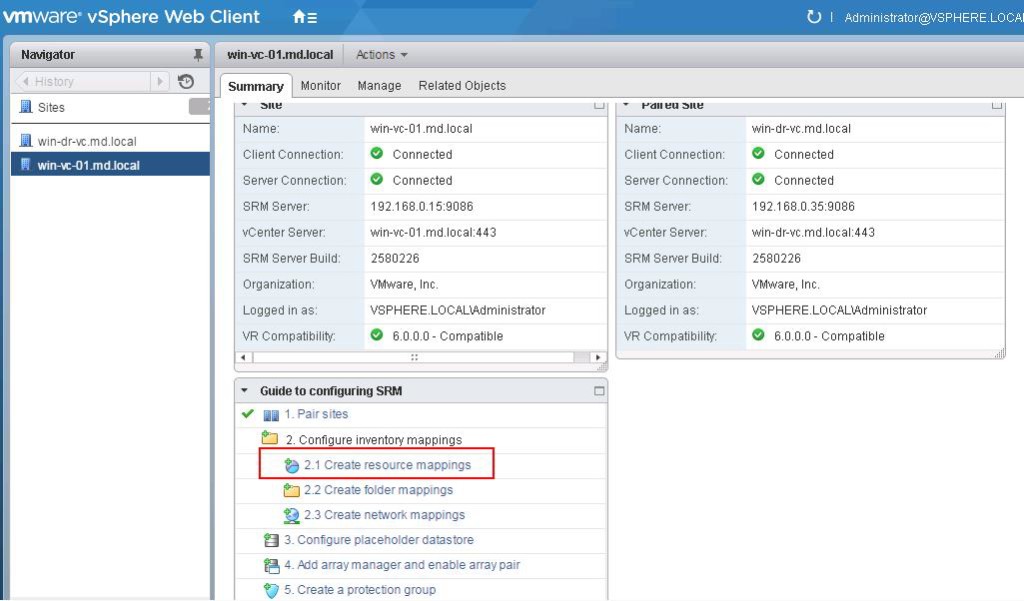The image size is (1024, 601).
Task: Switch to the Manage tab
Action: pyautogui.click(x=379, y=86)
